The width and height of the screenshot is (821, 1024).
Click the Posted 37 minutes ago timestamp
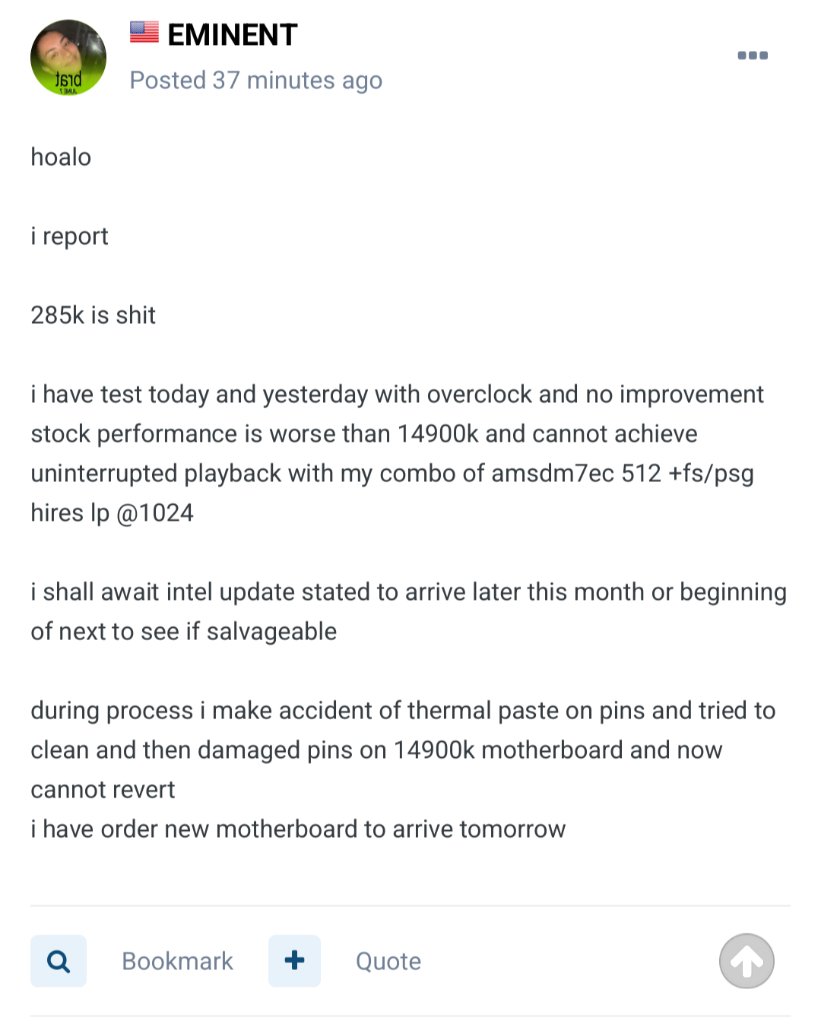click(x=256, y=80)
